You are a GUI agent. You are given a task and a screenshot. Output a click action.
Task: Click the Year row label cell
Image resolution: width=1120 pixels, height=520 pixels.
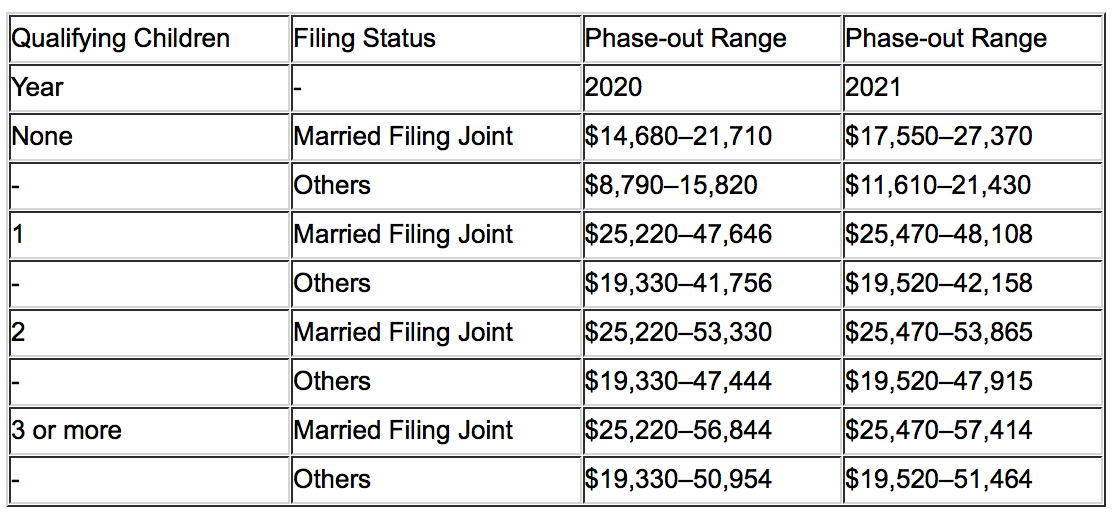[149, 87]
